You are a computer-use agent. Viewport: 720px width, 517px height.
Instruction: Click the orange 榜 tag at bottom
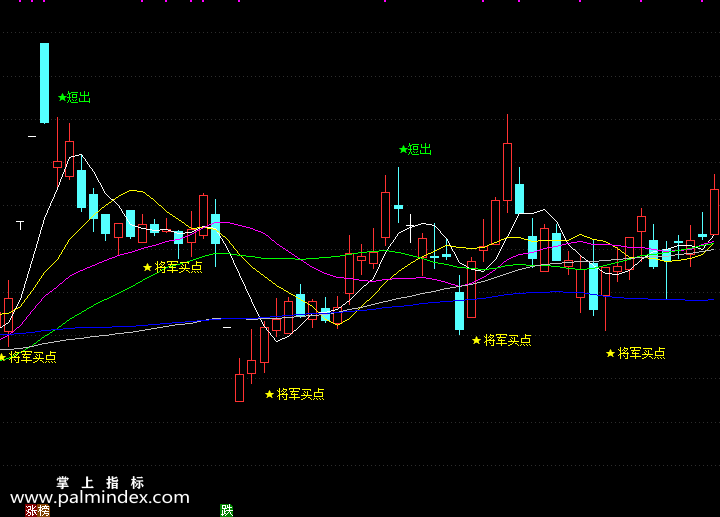click(x=44, y=511)
